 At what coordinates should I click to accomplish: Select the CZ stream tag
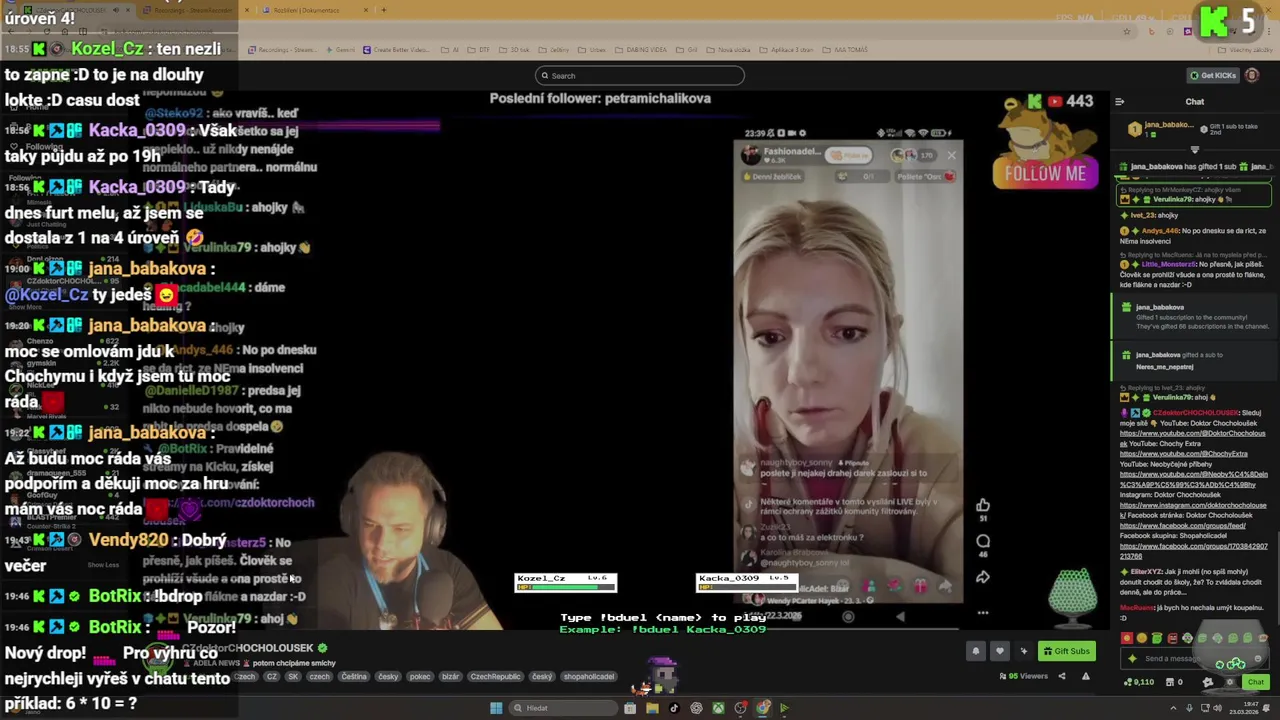pos(271,677)
